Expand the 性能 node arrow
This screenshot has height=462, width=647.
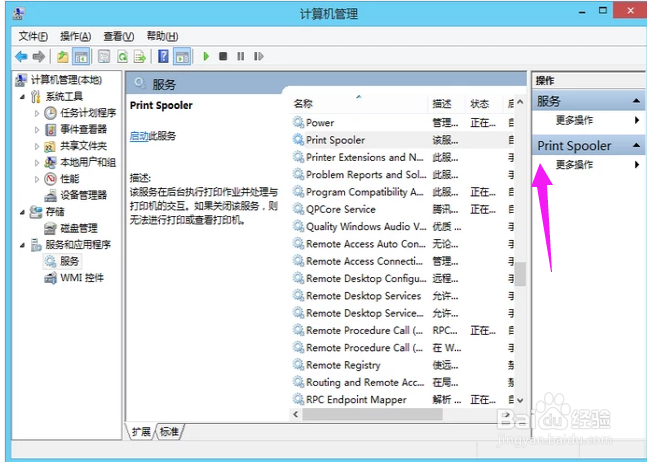point(37,179)
